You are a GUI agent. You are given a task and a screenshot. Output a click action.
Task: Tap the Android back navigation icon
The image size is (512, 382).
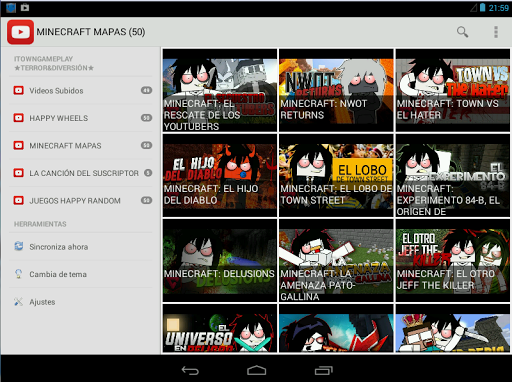tap(190, 370)
